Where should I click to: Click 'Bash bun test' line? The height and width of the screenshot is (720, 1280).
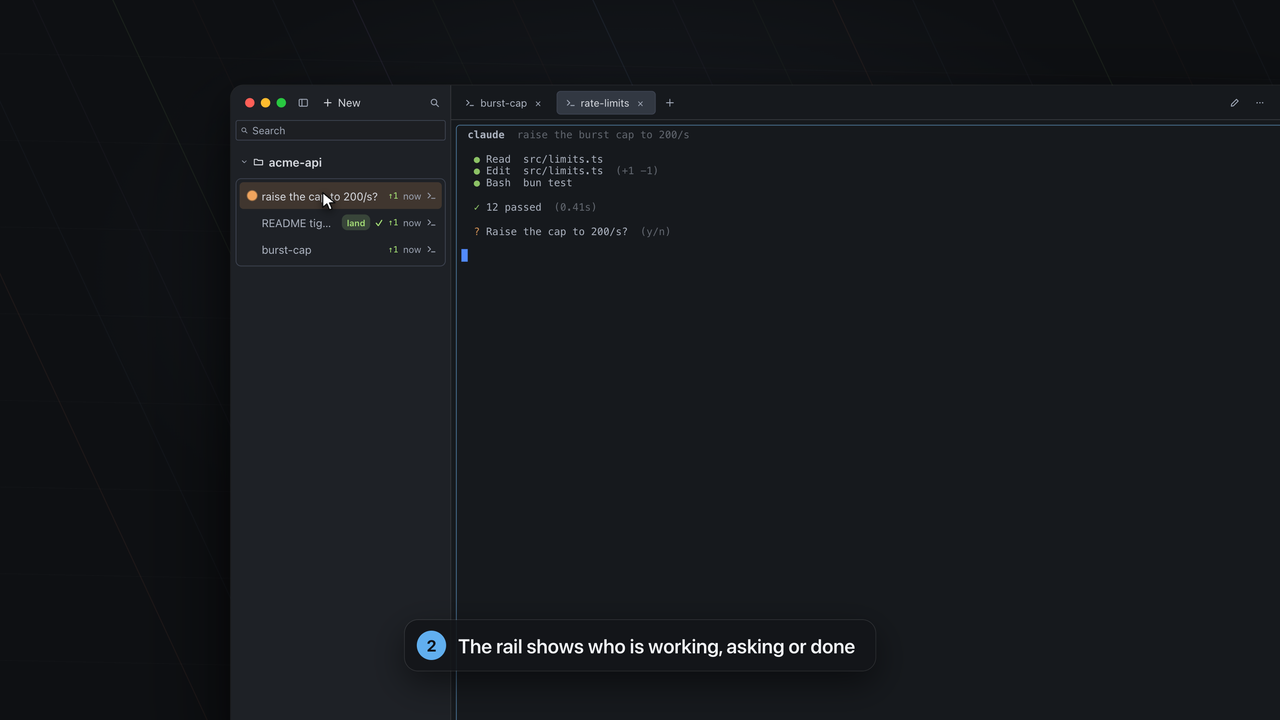[x=522, y=183]
